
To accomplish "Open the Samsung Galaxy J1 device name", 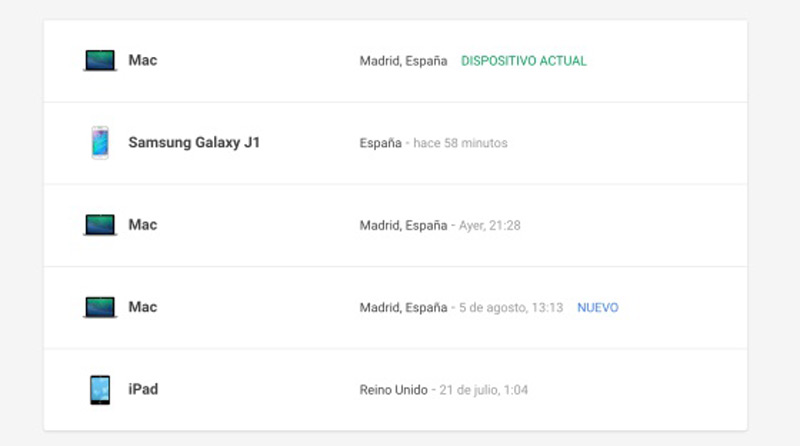I will point(194,143).
